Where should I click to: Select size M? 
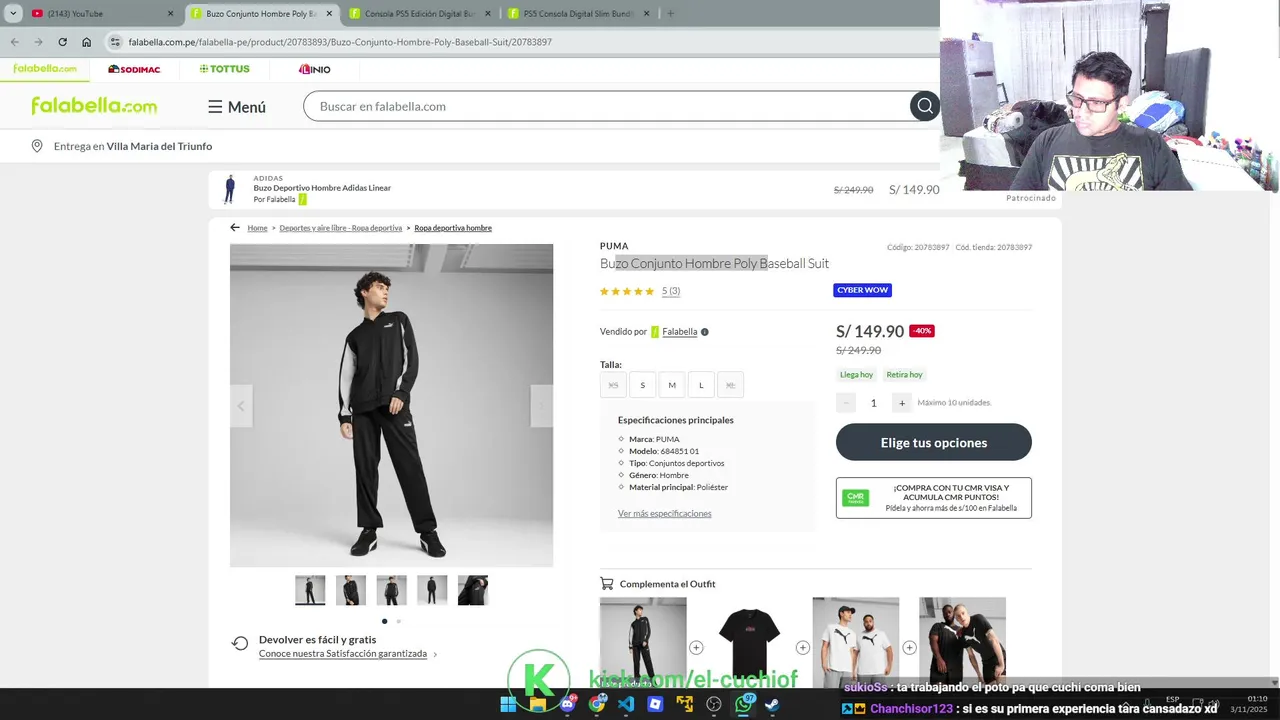[672, 385]
